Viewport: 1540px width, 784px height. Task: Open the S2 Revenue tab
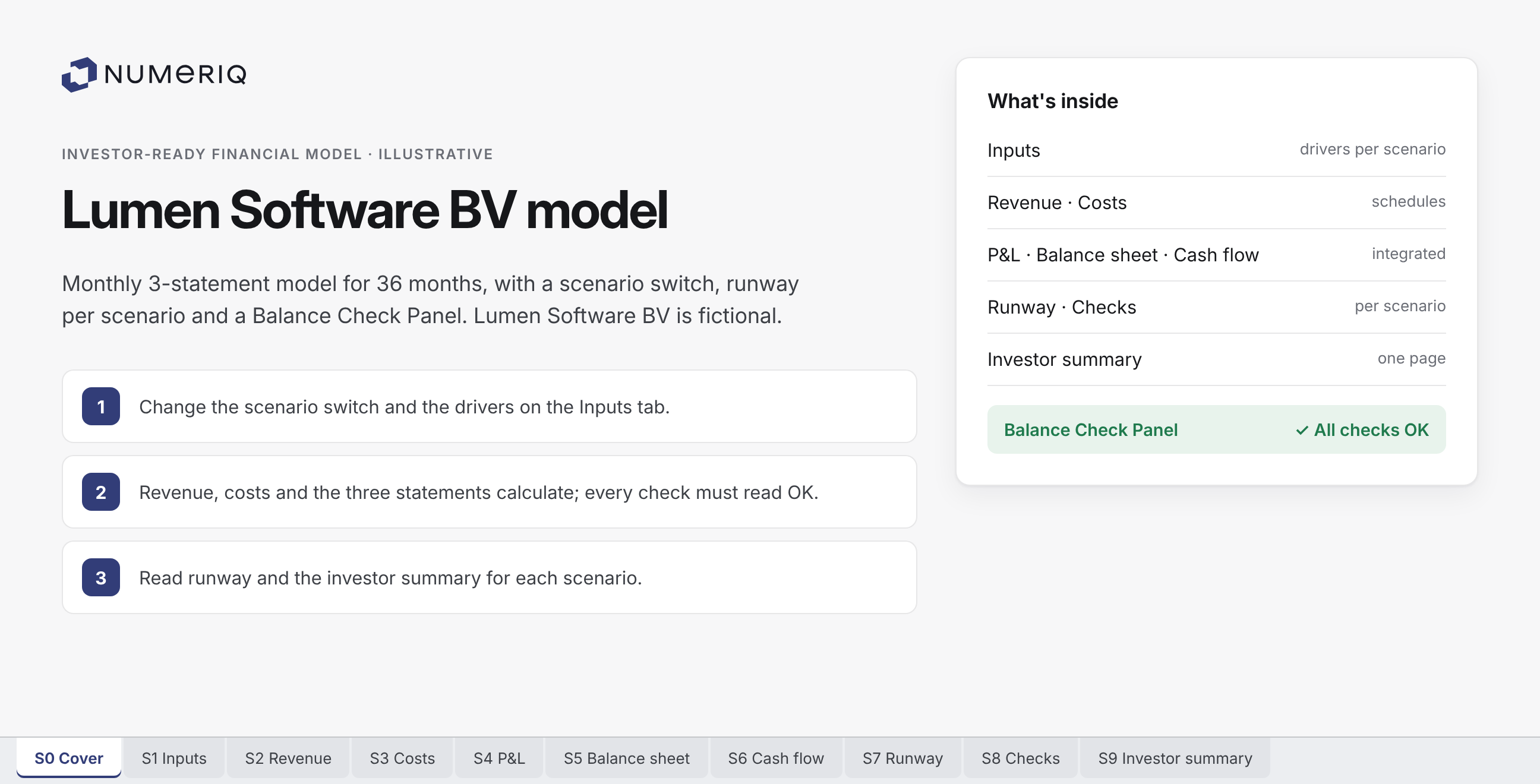288,758
